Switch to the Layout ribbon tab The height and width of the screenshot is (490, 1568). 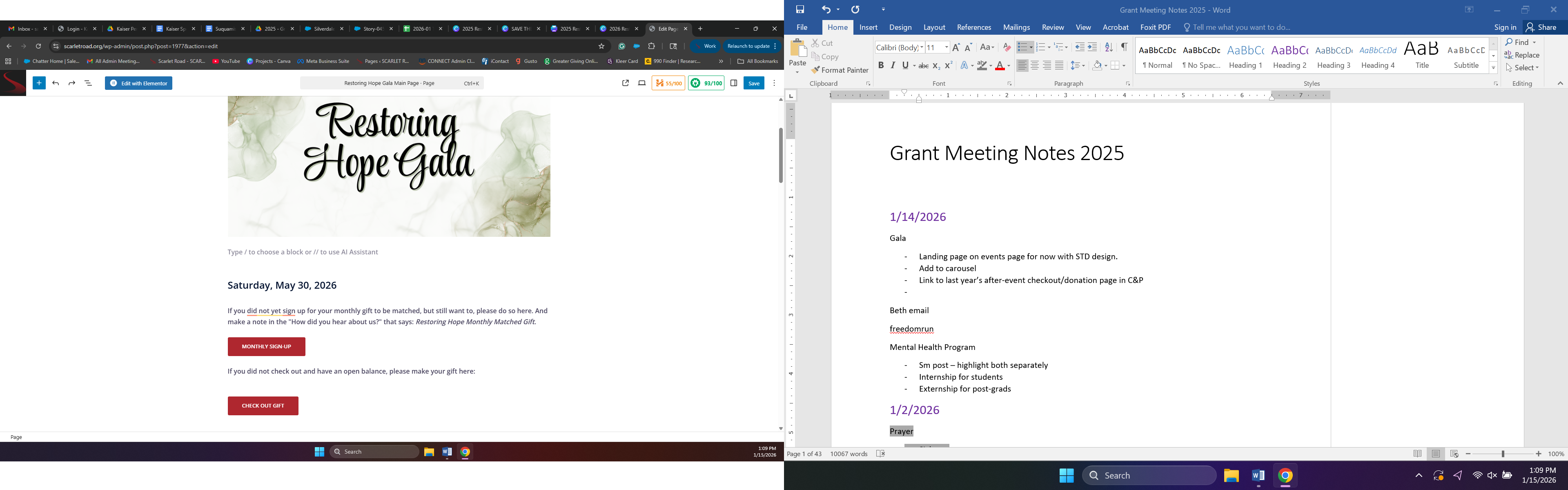934,27
